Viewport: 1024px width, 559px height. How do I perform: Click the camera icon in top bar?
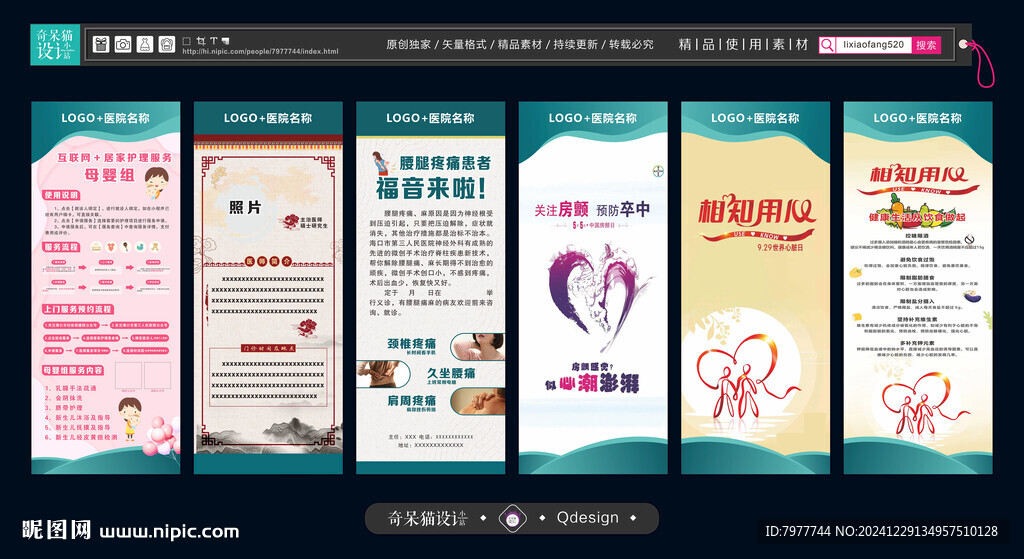point(123,44)
